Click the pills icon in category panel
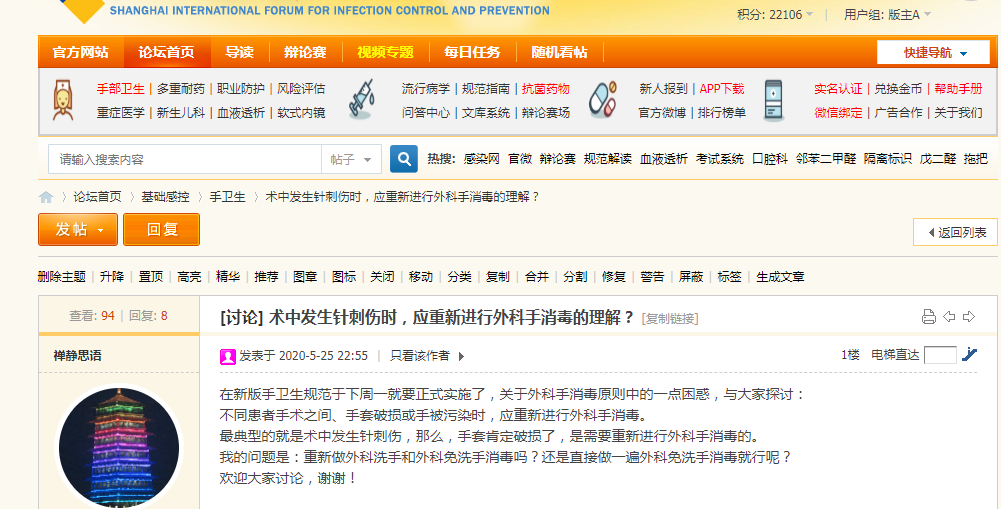 [602, 100]
